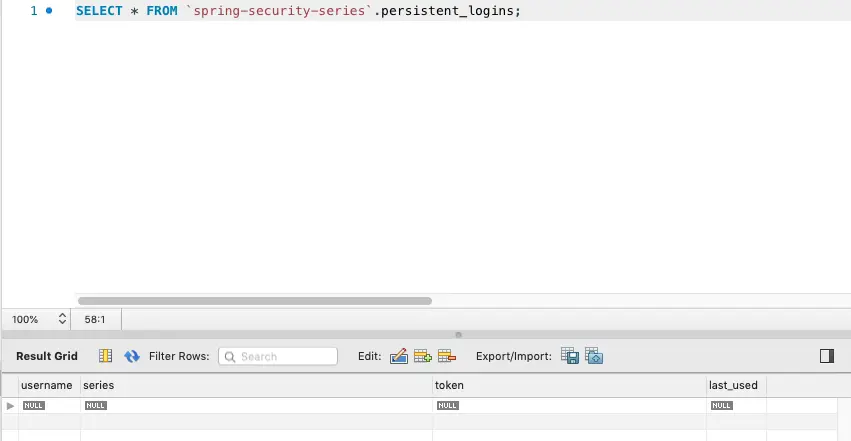Screen dimensions: 851x441
Task: Click the Filter Rows search field
Action: point(278,356)
